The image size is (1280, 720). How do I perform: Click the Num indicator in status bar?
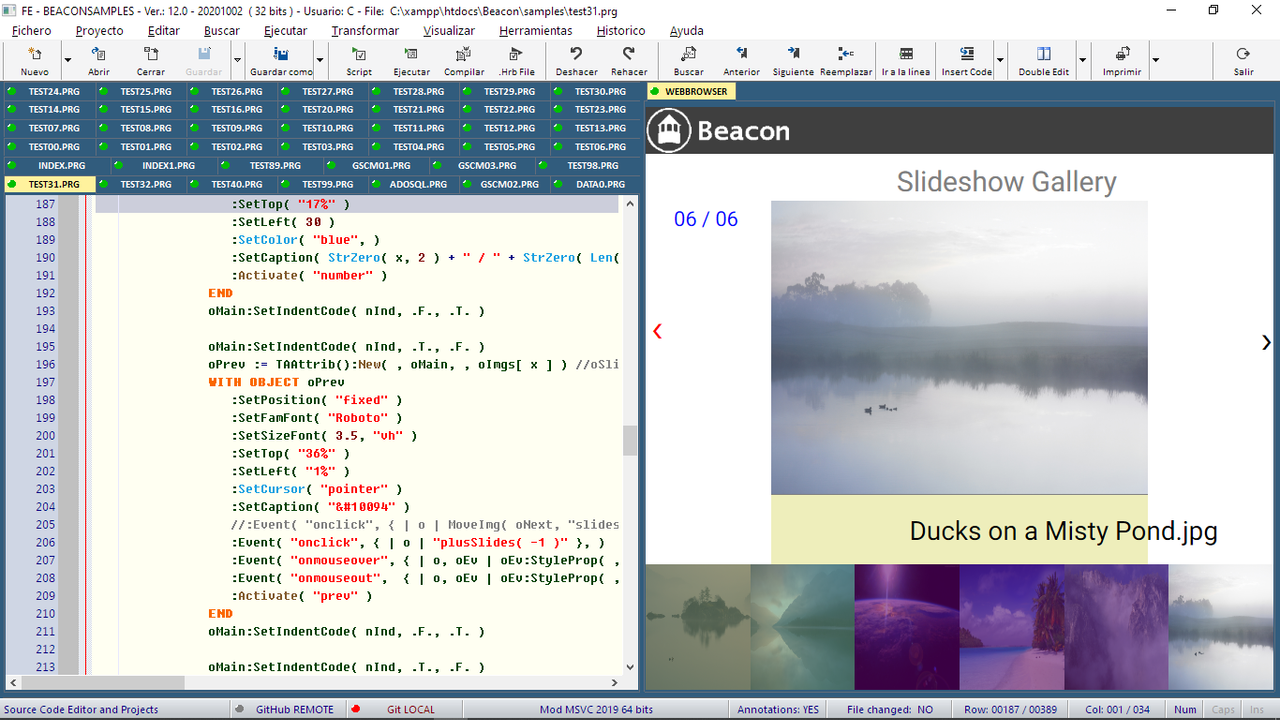(x=1185, y=709)
